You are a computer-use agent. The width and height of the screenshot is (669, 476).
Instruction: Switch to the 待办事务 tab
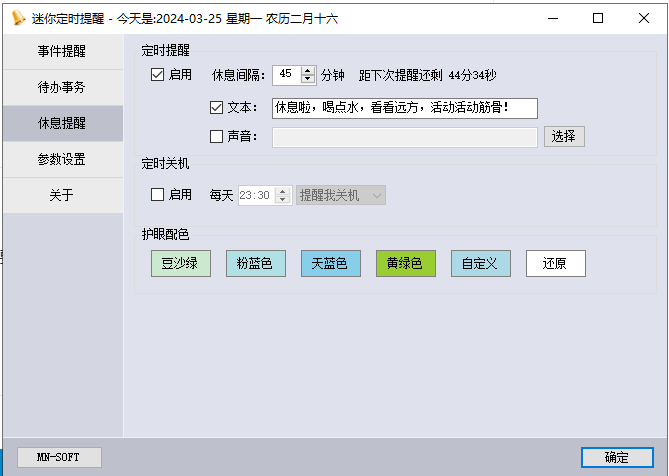[62, 87]
